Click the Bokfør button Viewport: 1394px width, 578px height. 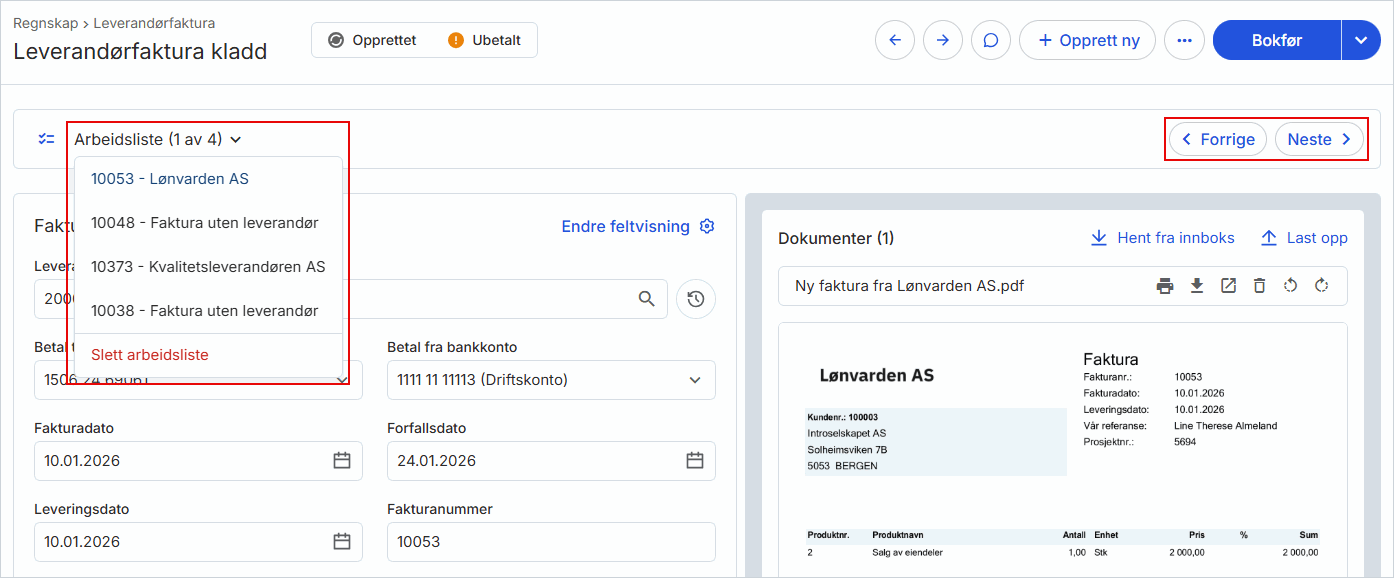click(1277, 40)
